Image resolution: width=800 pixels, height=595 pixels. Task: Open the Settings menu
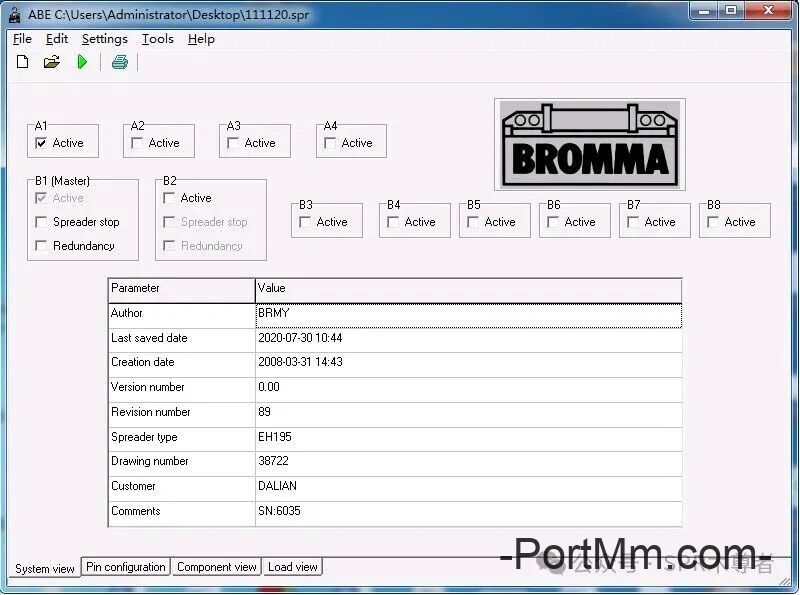coord(104,39)
